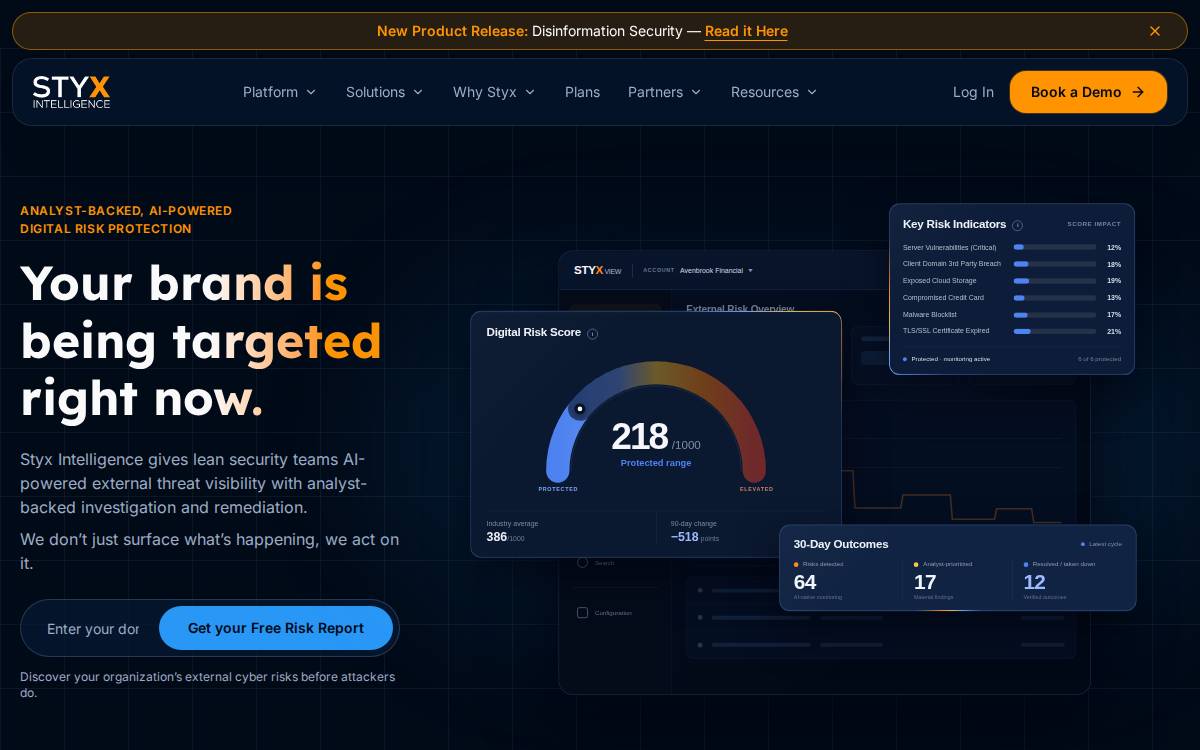
Task: Toggle the Configuration checkbox in sidebar
Action: (x=582, y=612)
